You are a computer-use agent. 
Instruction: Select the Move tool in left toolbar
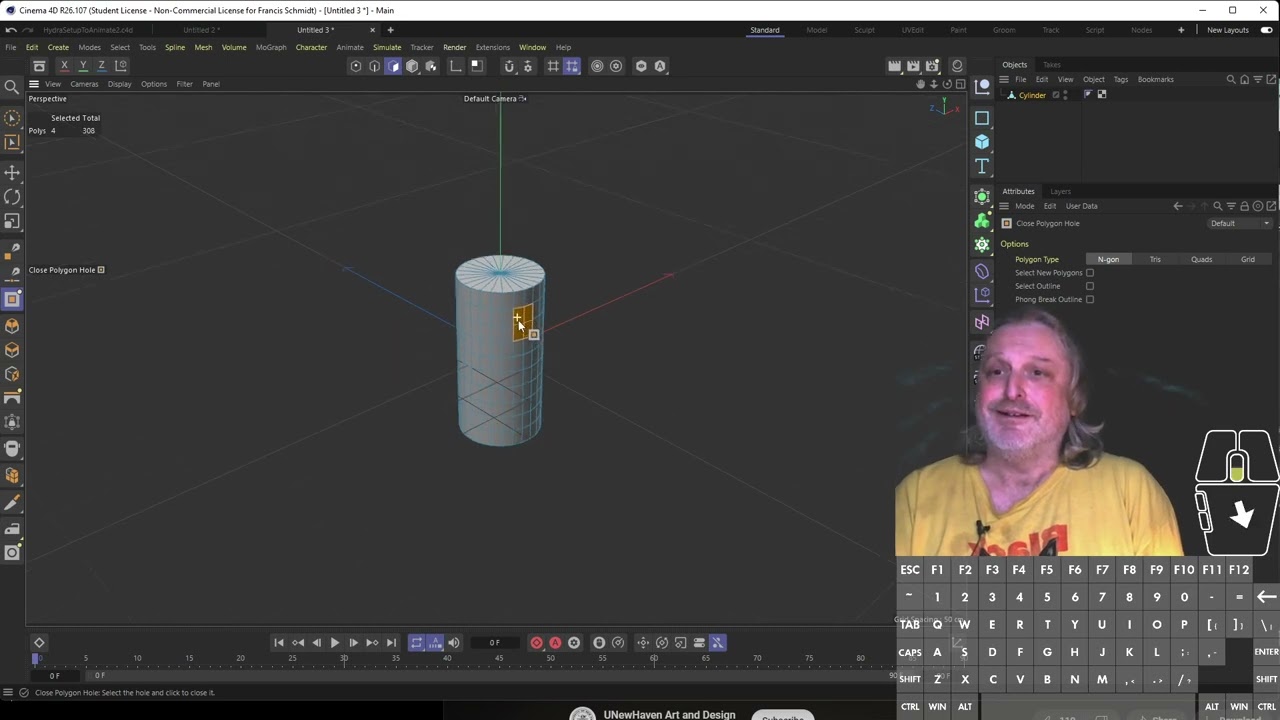(12, 173)
